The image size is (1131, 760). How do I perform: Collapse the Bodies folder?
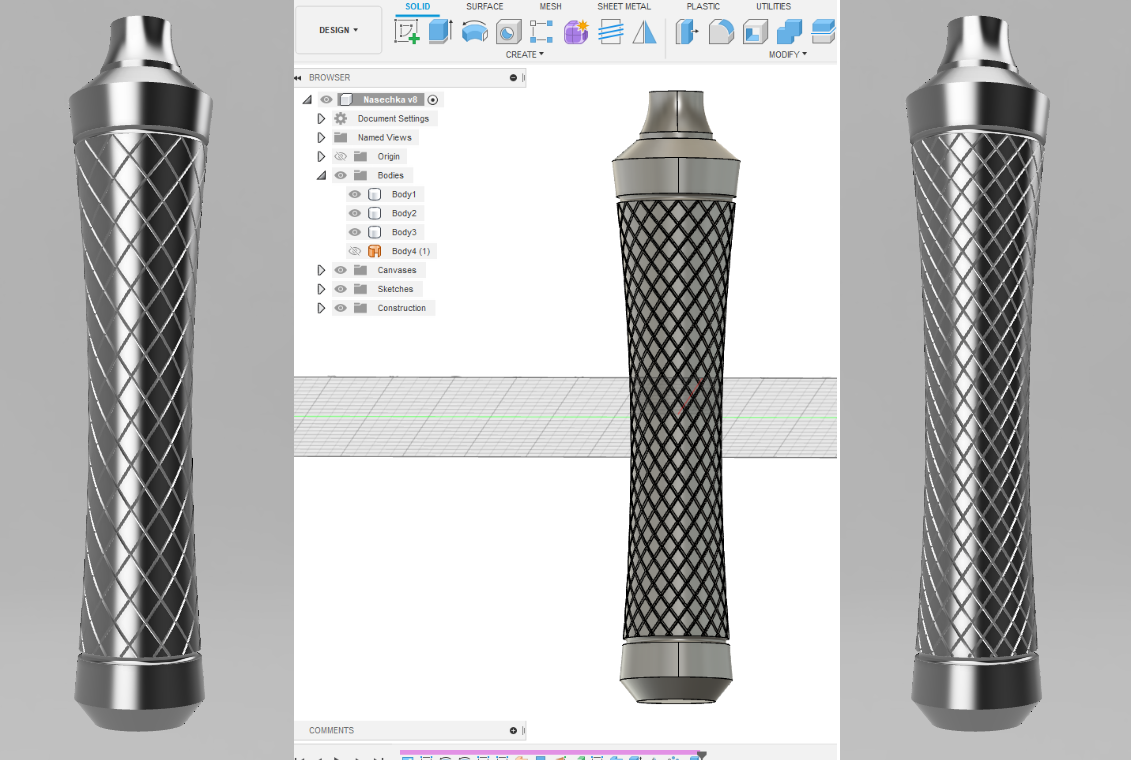321,175
